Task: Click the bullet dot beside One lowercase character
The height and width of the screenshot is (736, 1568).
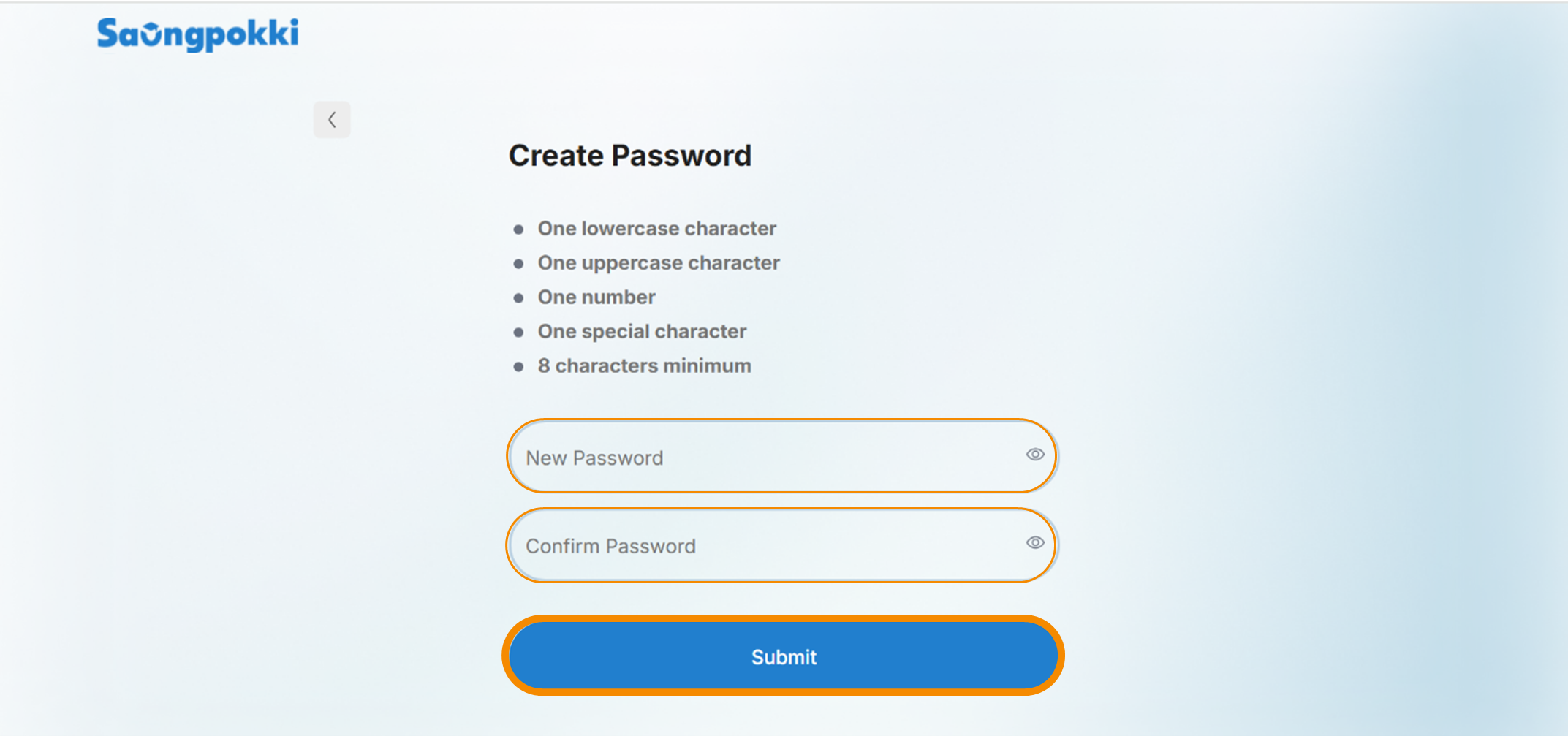Action: pyautogui.click(x=518, y=229)
